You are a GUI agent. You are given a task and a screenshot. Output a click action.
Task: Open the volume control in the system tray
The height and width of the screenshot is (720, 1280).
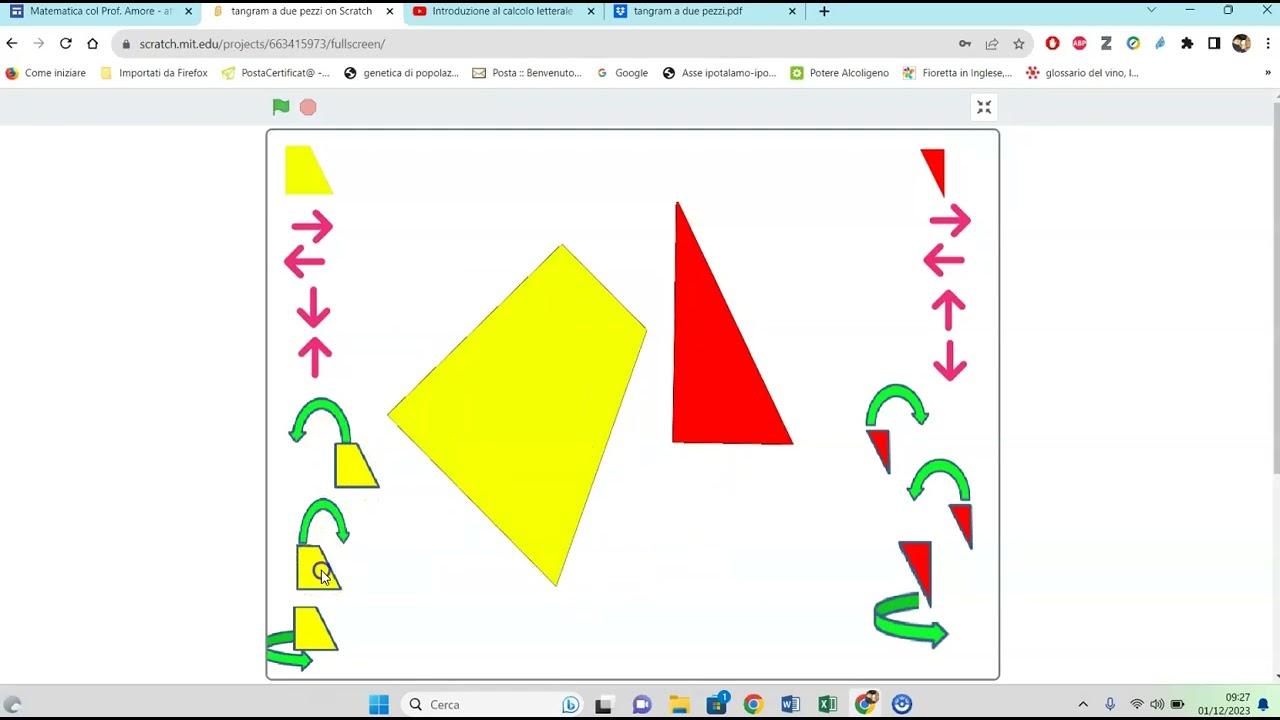(x=1157, y=705)
